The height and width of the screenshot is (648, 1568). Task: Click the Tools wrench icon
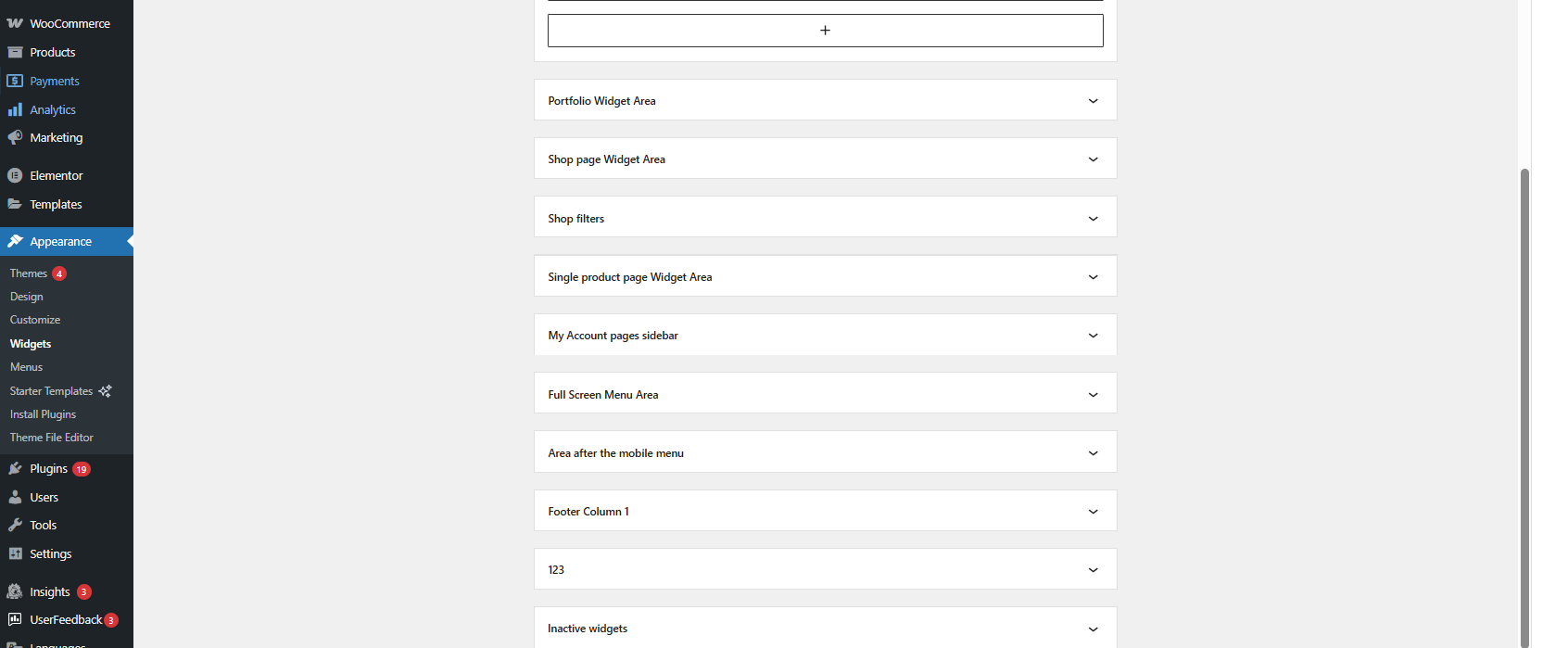click(15, 525)
